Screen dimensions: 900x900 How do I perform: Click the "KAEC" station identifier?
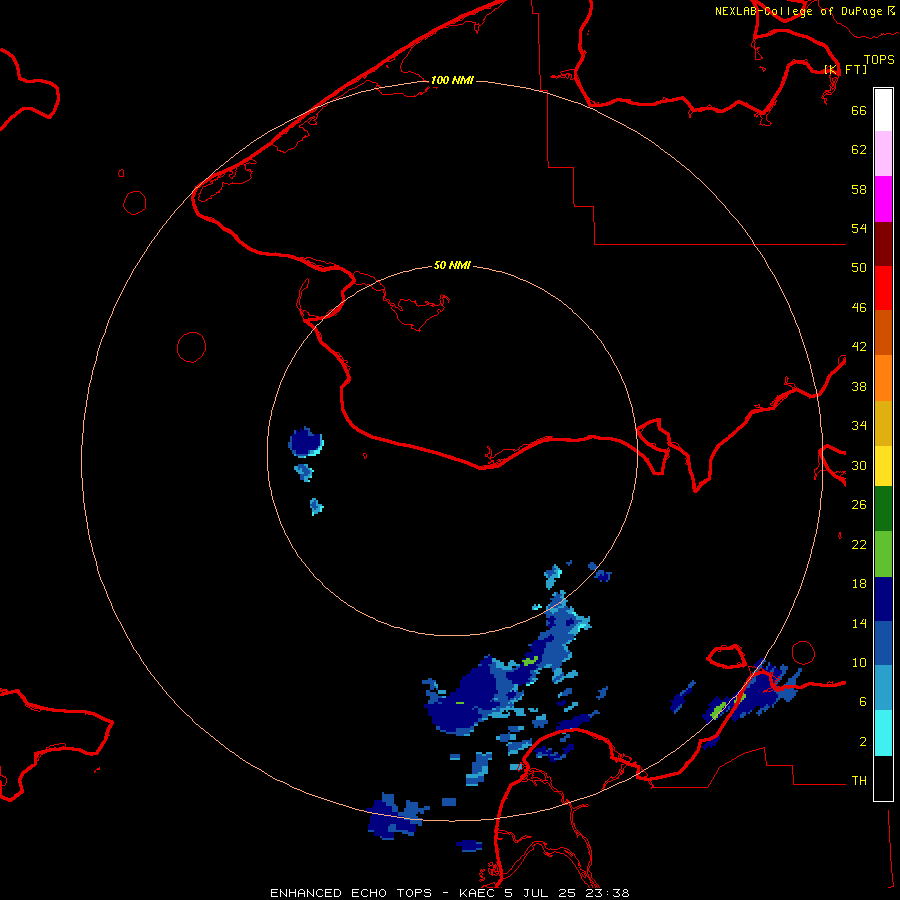(x=476, y=893)
